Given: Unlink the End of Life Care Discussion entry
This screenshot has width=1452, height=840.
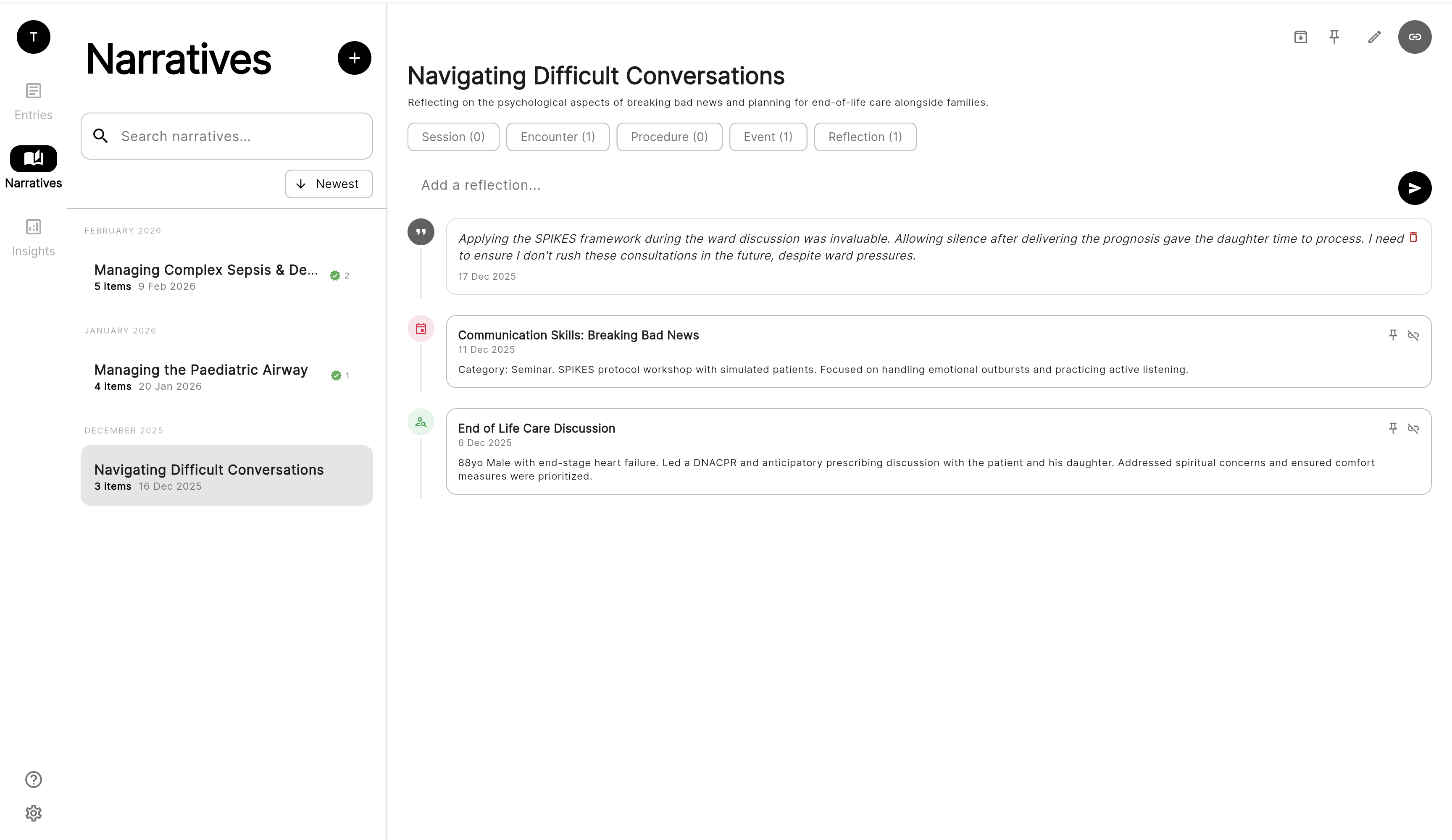Looking at the screenshot, I should point(1413,429).
